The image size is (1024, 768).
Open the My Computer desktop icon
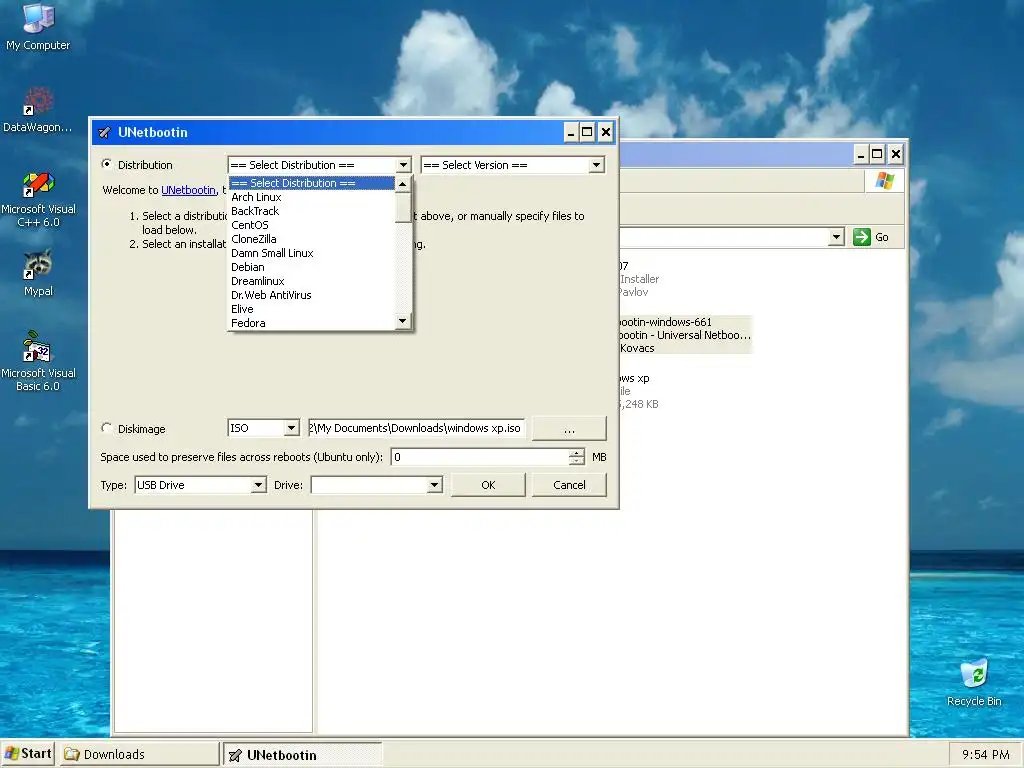(38, 26)
